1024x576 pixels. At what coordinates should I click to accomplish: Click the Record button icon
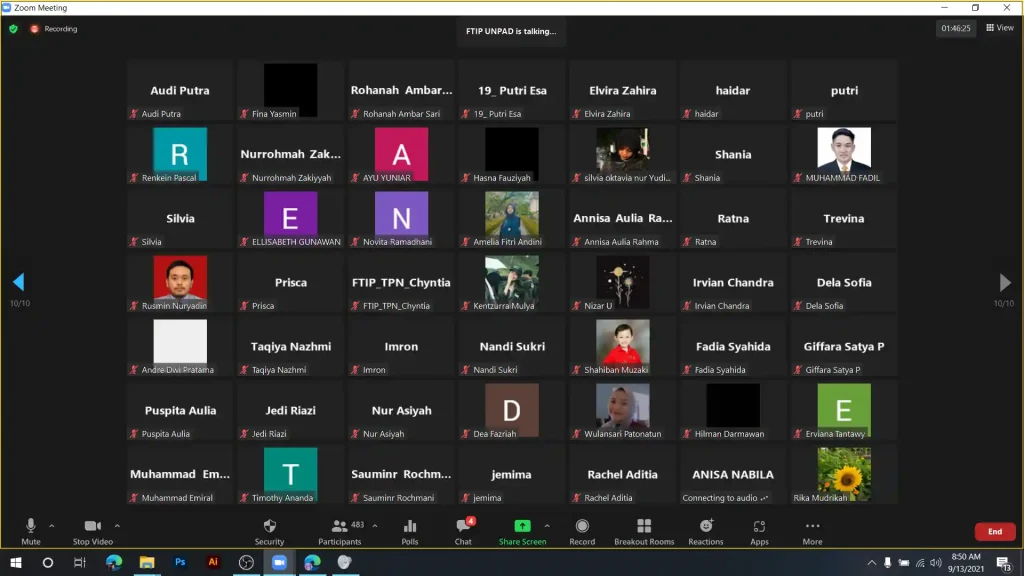(582, 526)
